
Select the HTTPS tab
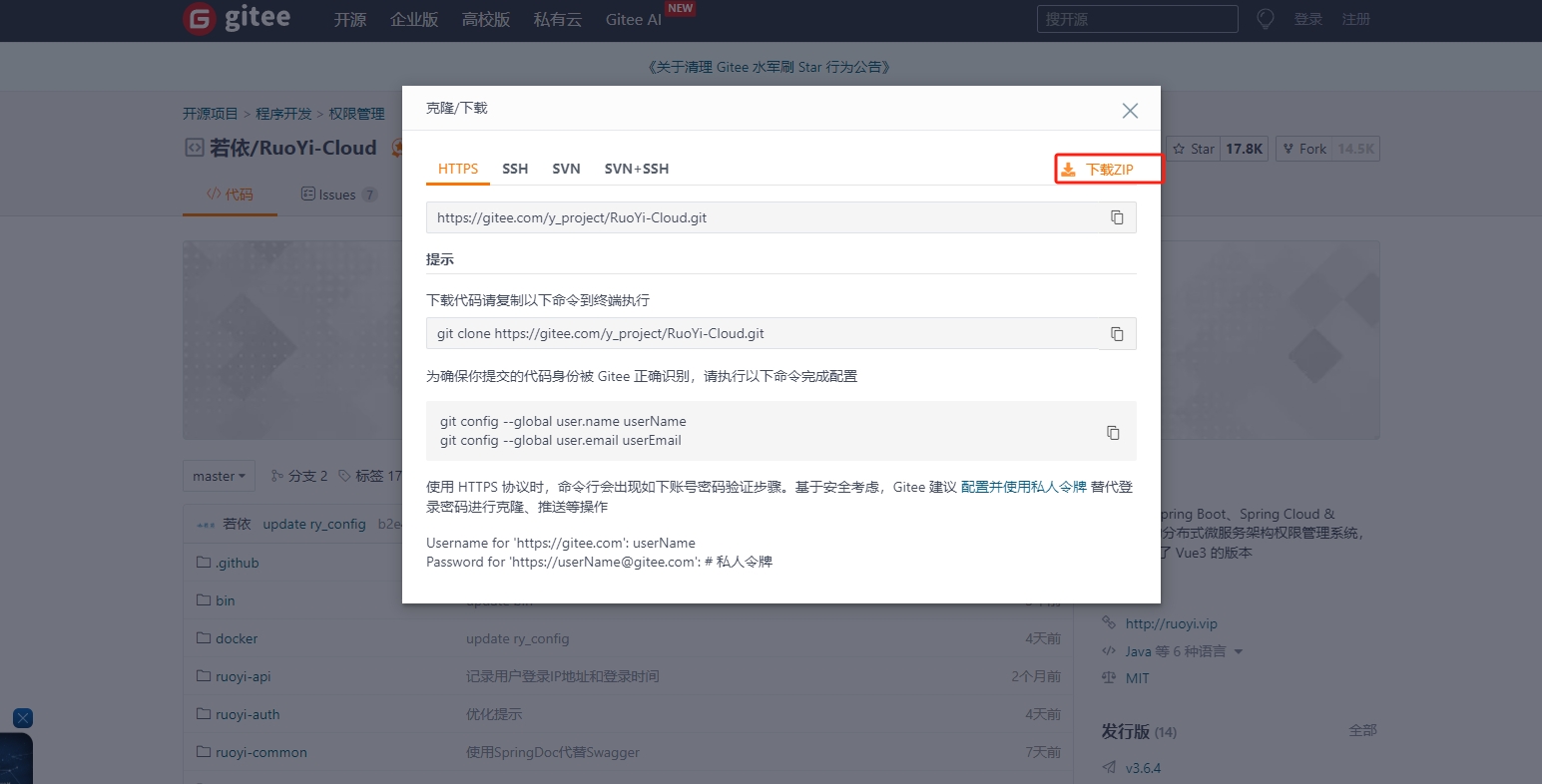(458, 169)
